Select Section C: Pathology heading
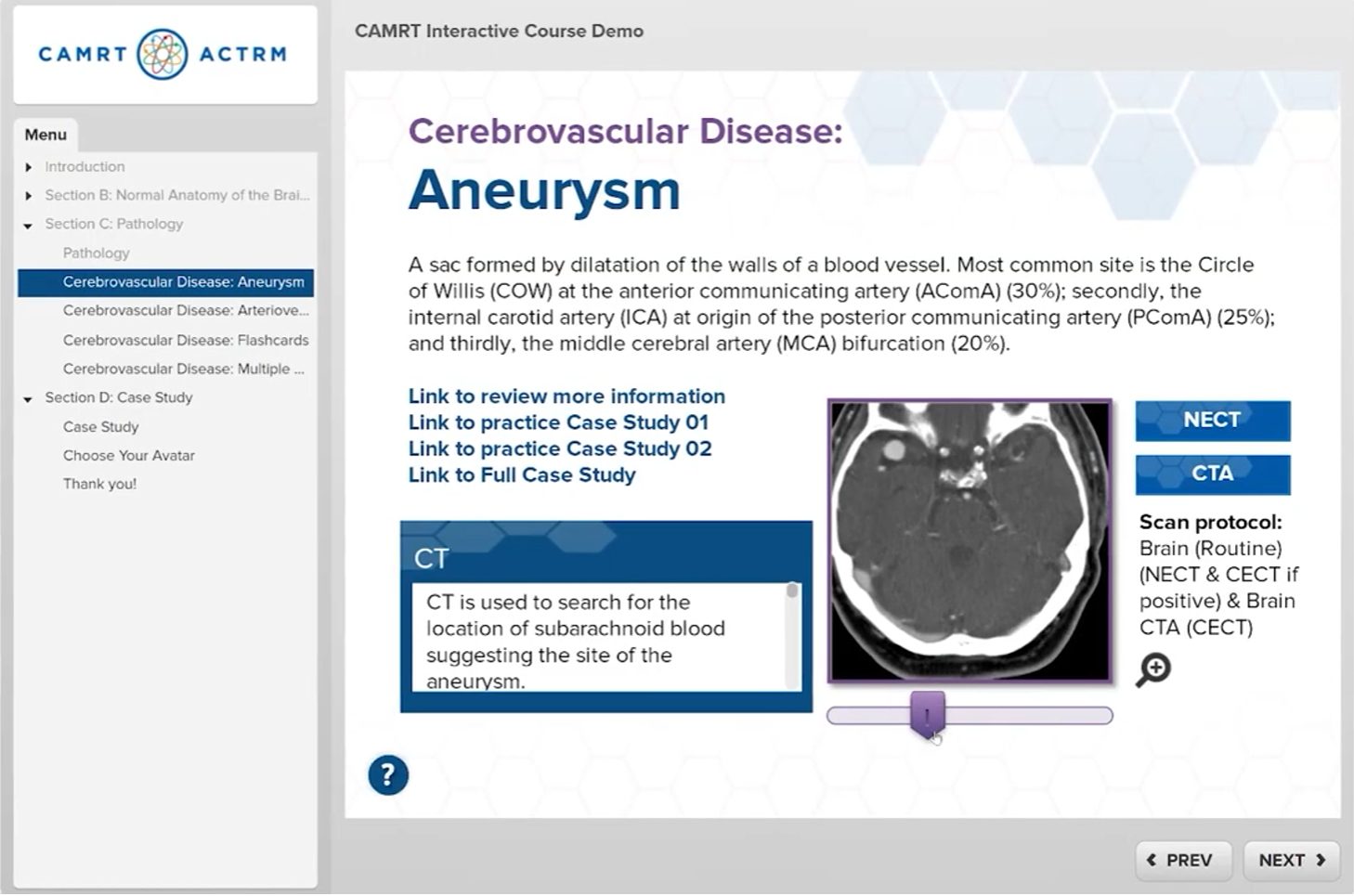 (114, 224)
